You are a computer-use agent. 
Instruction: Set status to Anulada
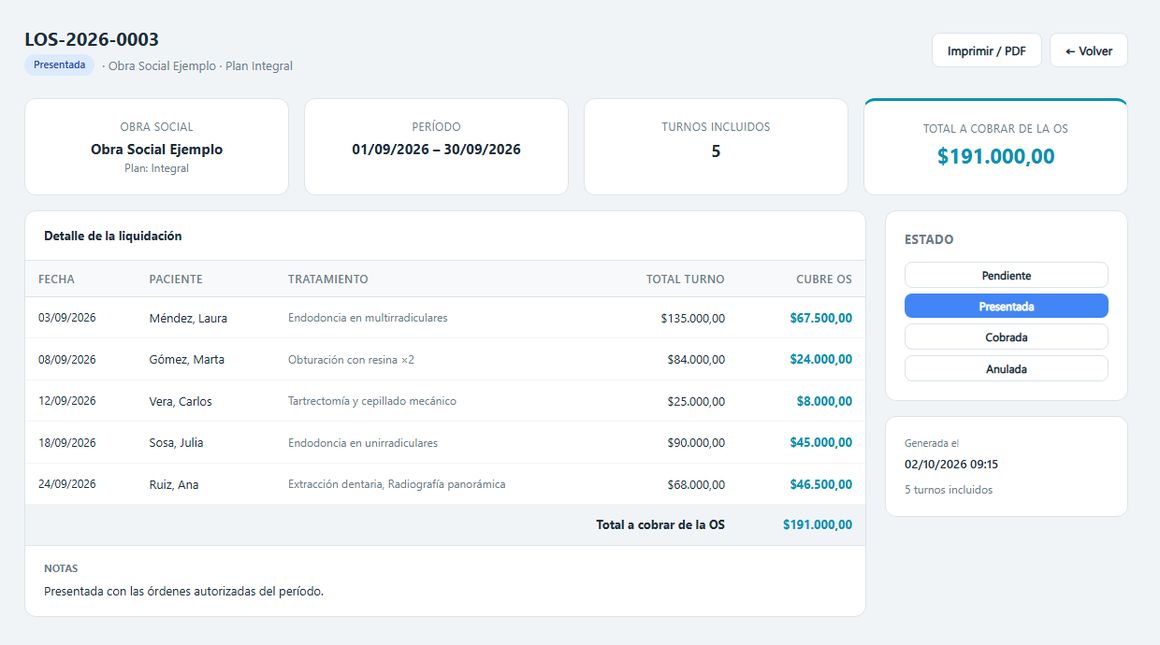pos(1006,368)
